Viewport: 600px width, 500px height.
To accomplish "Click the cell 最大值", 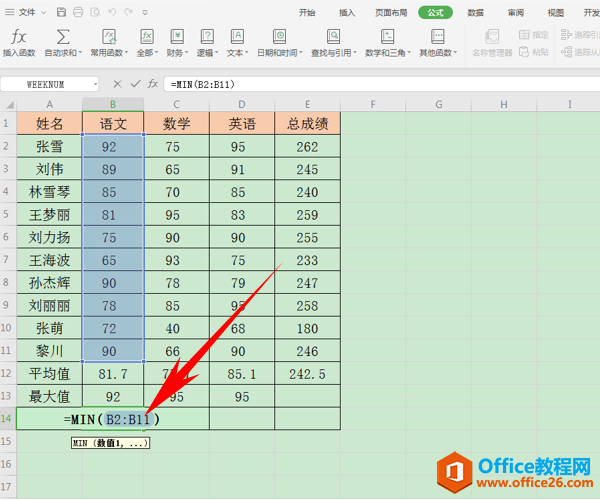I will pyautogui.click(x=49, y=397).
